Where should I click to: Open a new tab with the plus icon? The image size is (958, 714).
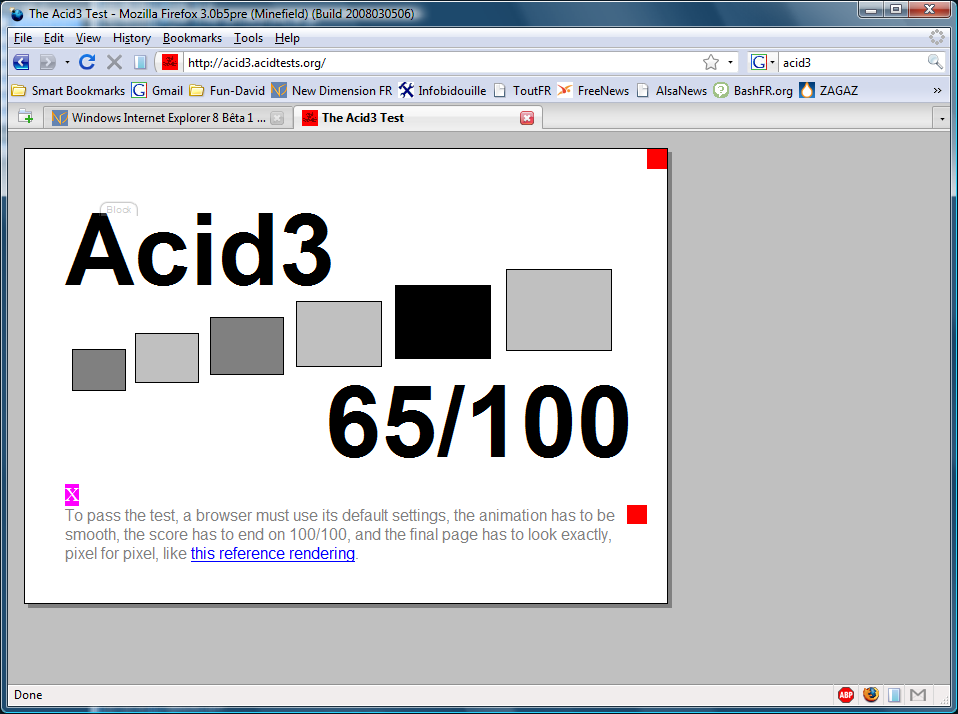coord(25,117)
